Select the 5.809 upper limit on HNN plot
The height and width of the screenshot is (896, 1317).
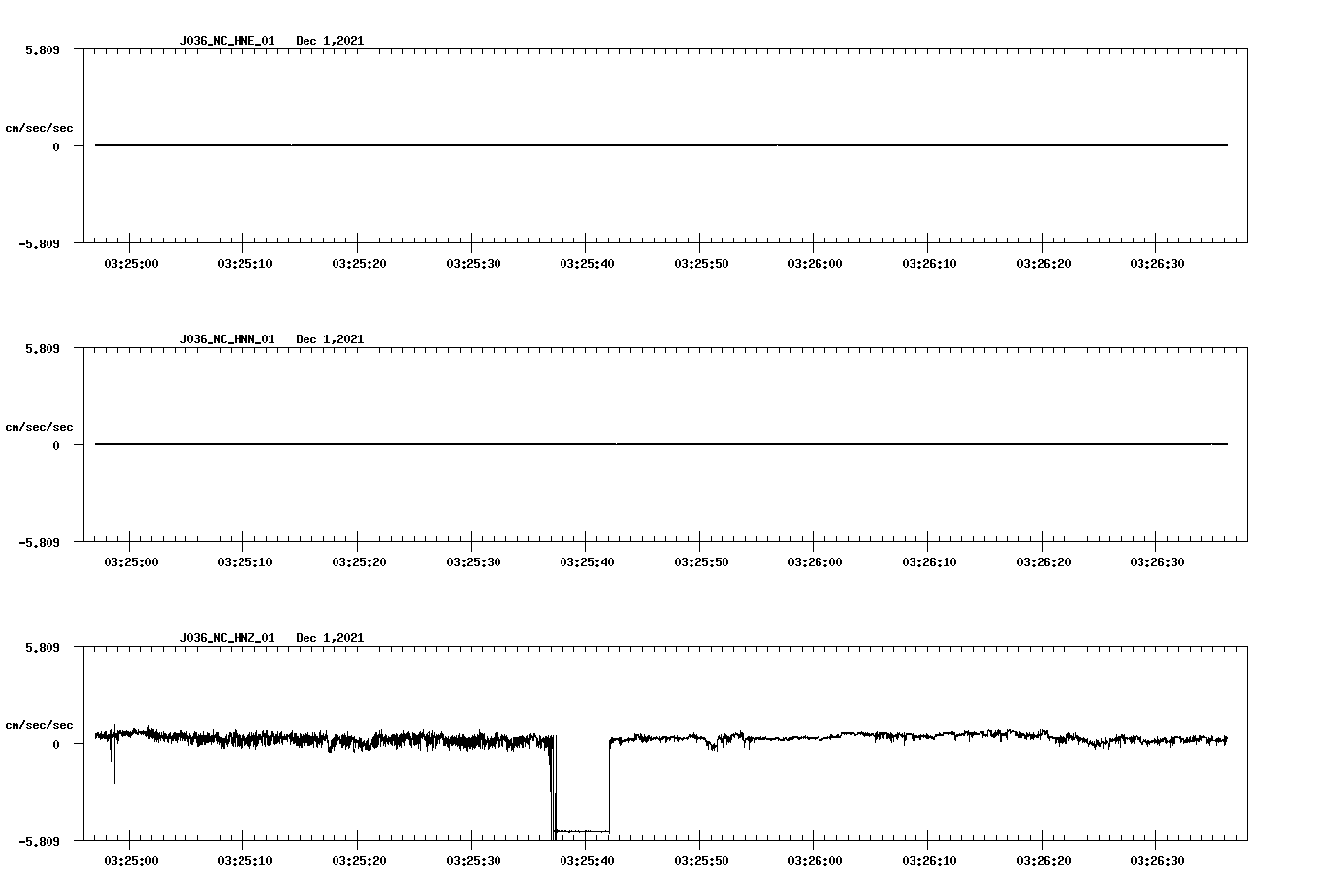click(x=43, y=348)
